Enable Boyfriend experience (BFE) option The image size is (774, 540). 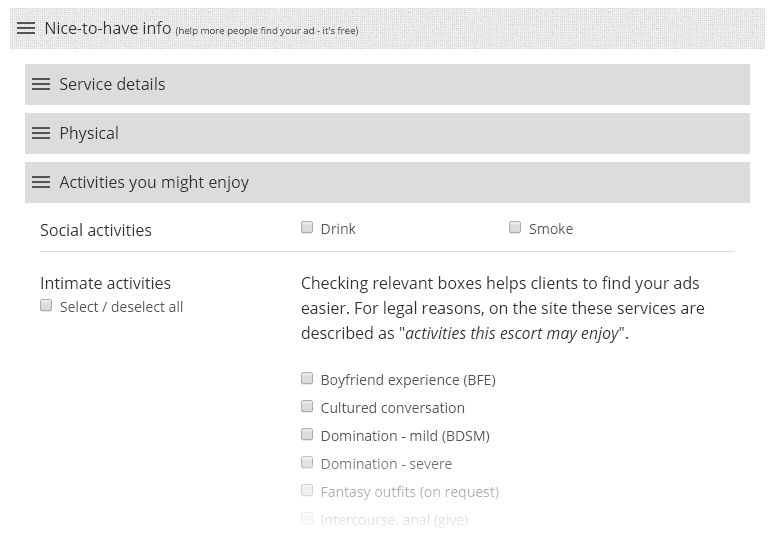(307, 379)
